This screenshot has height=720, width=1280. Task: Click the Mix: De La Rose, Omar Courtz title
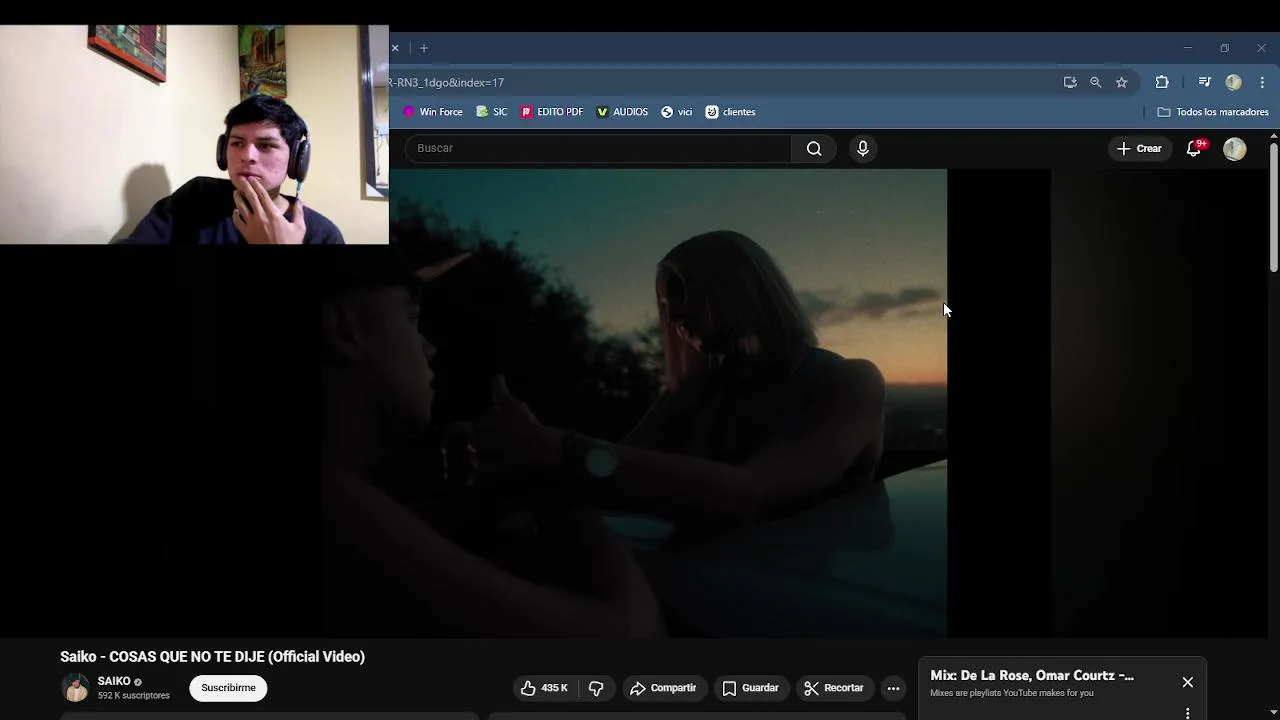pyautogui.click(x=1032, y=676)
